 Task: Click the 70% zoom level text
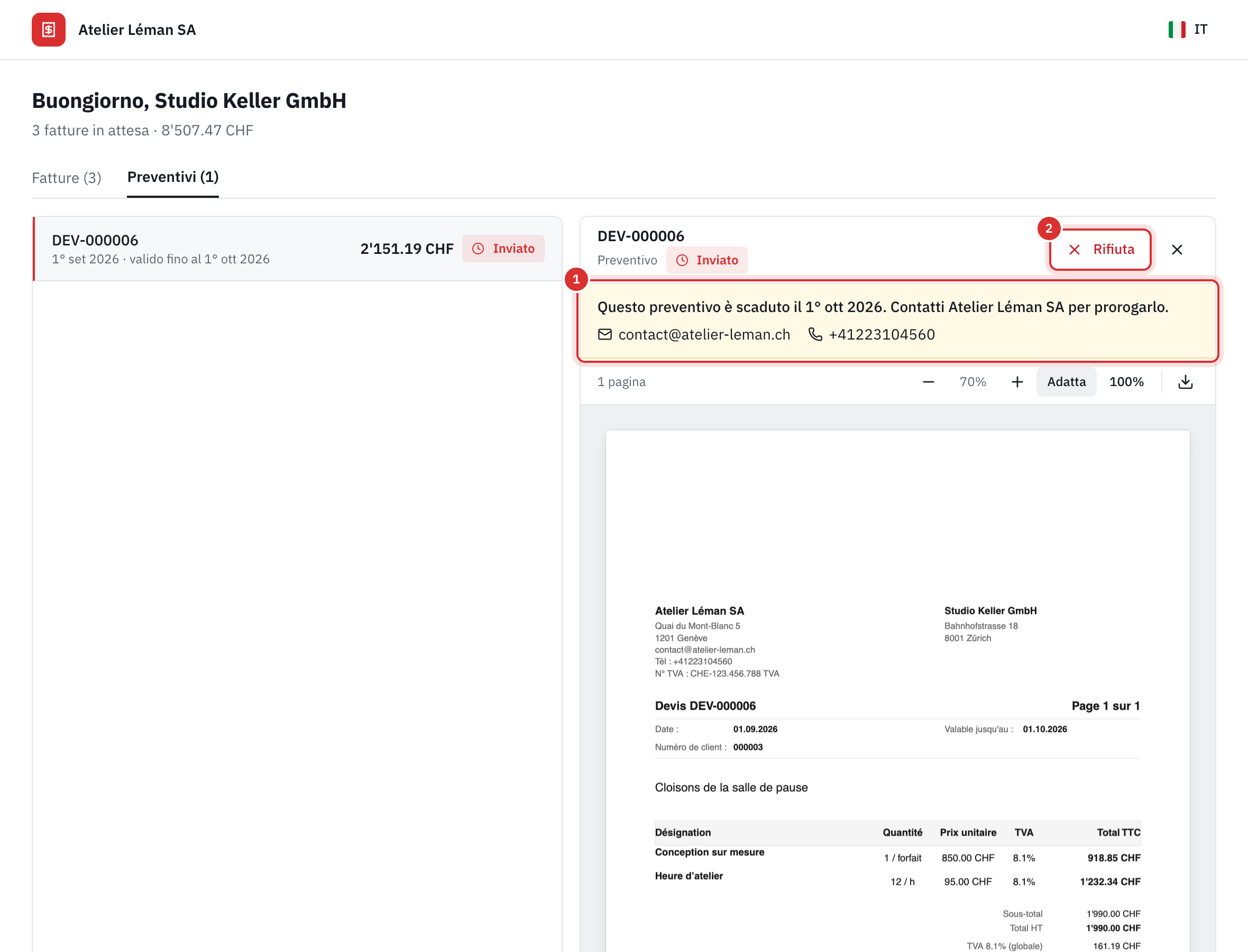(972, 382)
